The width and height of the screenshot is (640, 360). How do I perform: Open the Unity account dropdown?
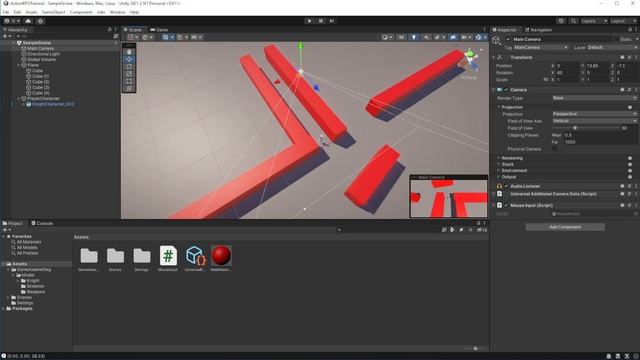(11, 21)
